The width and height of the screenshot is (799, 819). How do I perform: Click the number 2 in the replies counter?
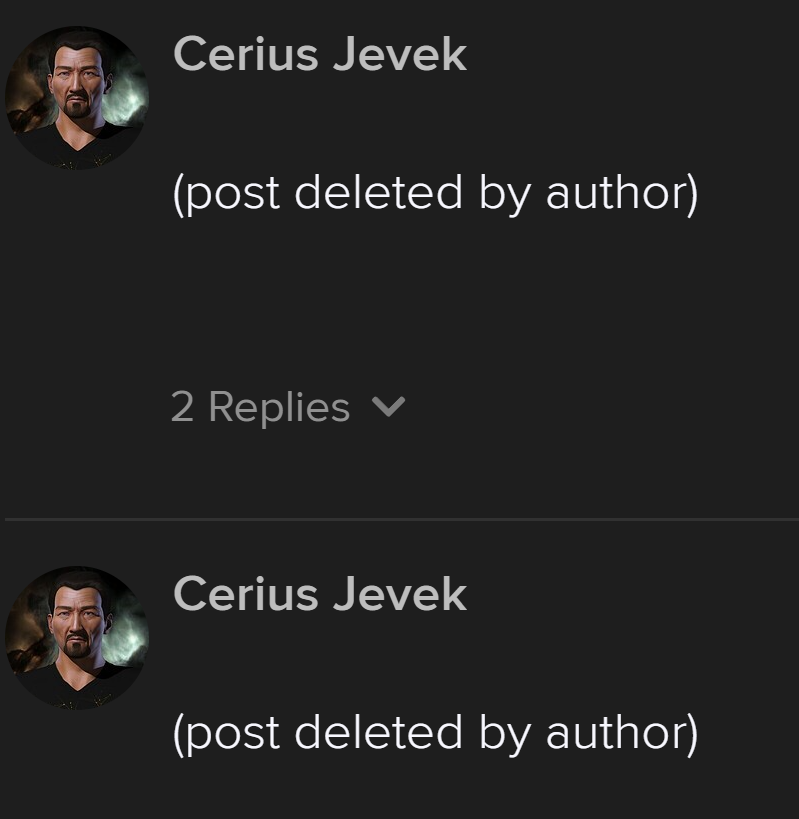(182, 407)
